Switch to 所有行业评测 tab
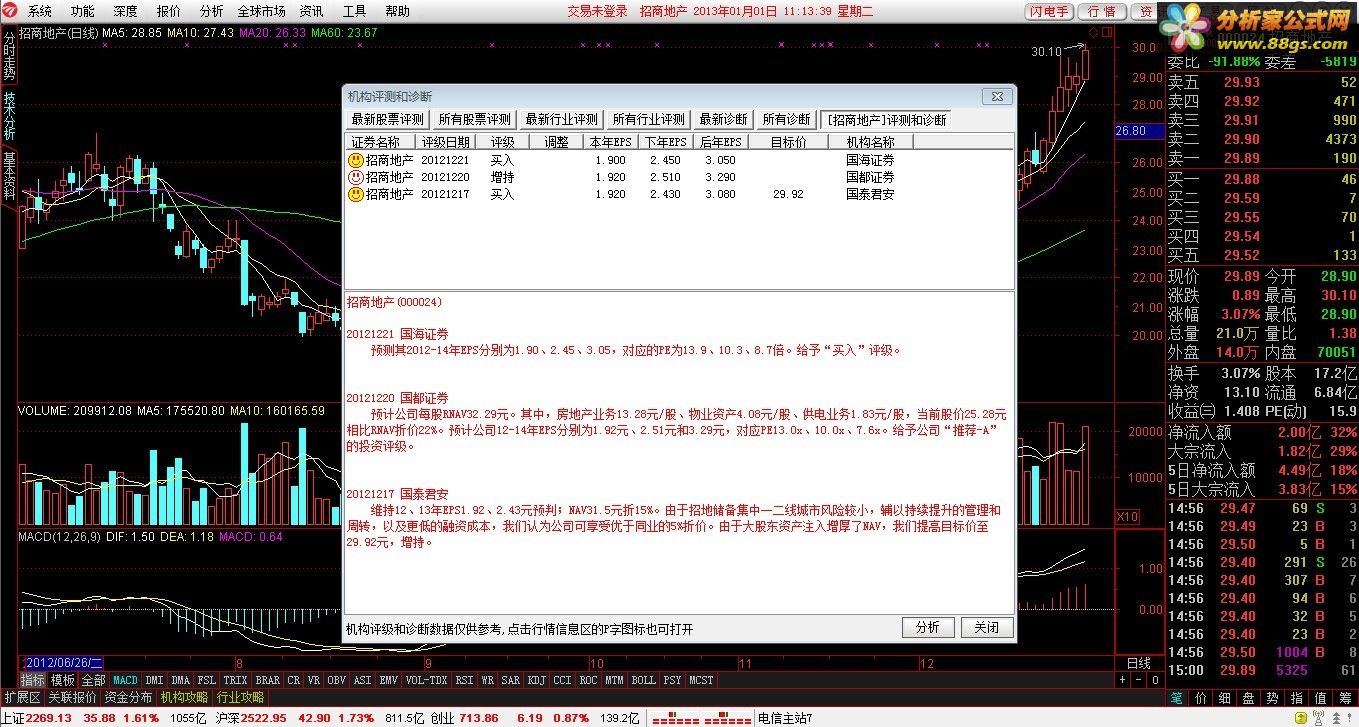 coord(648,119)
